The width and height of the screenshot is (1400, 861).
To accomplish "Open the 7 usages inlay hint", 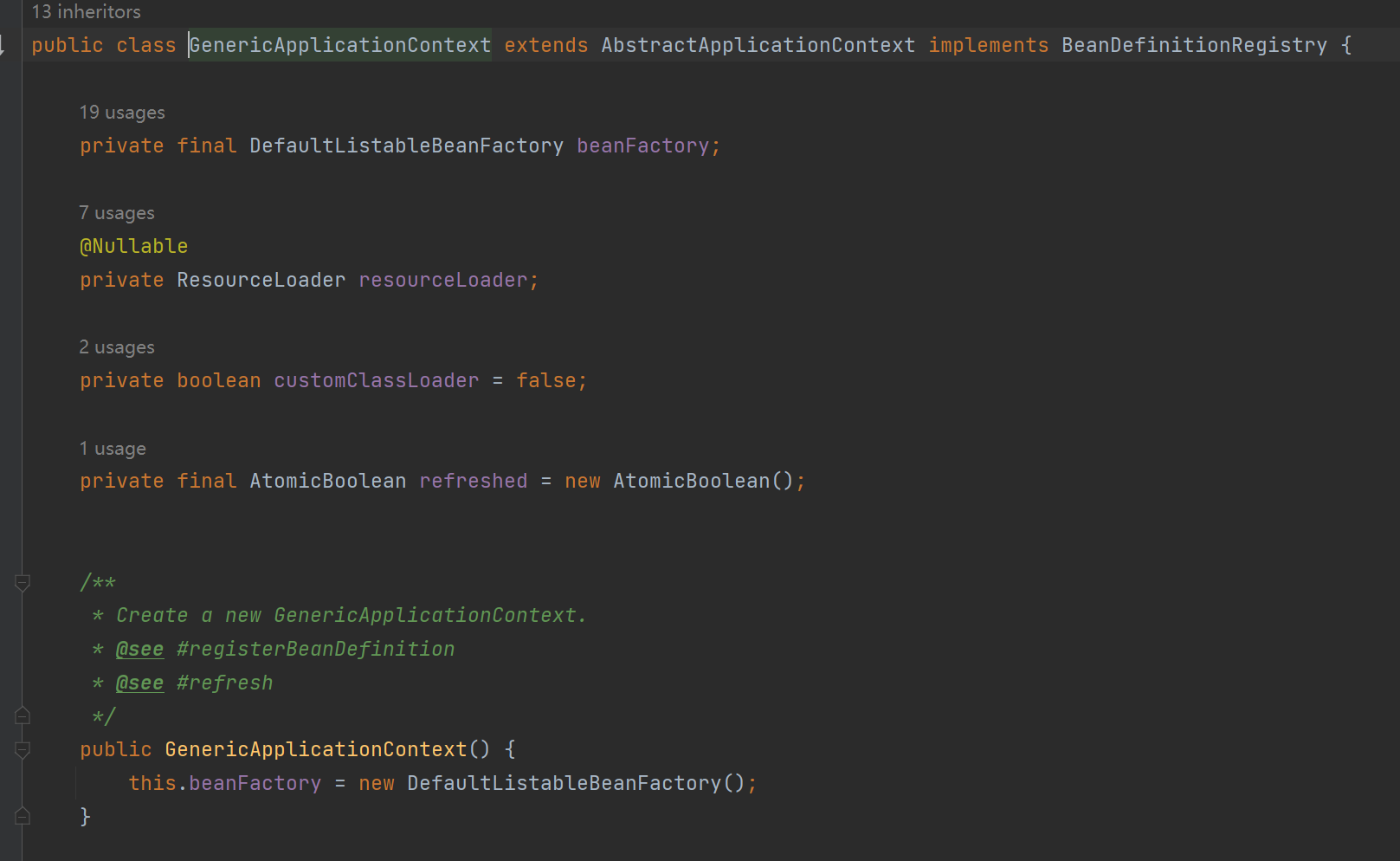I will [117, 213].
